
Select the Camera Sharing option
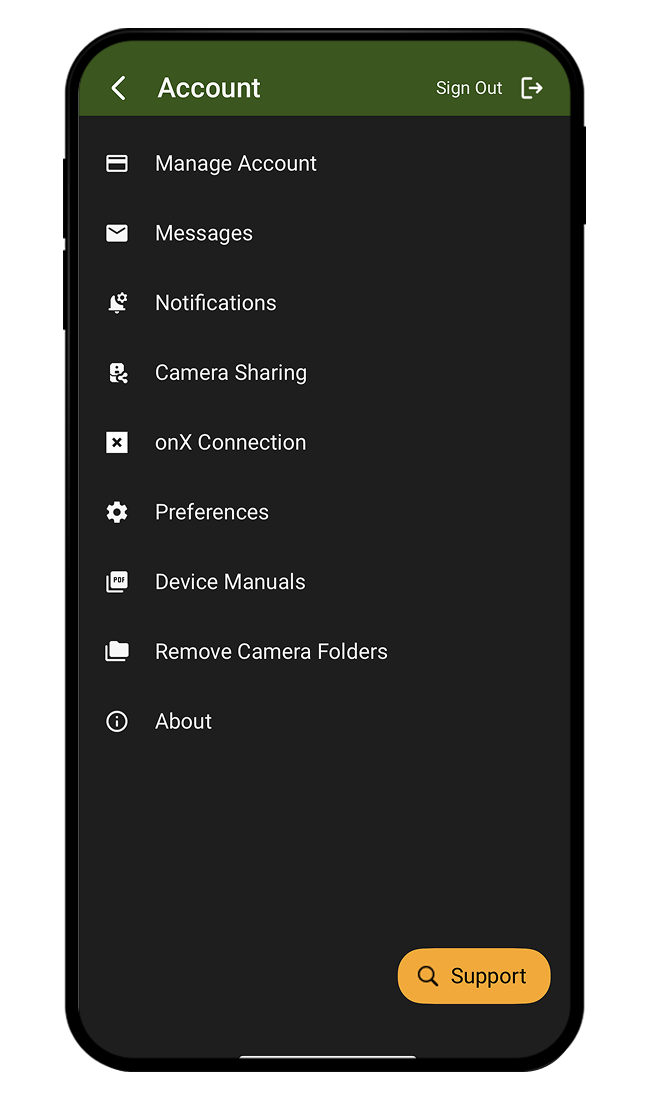click(230, 373)
